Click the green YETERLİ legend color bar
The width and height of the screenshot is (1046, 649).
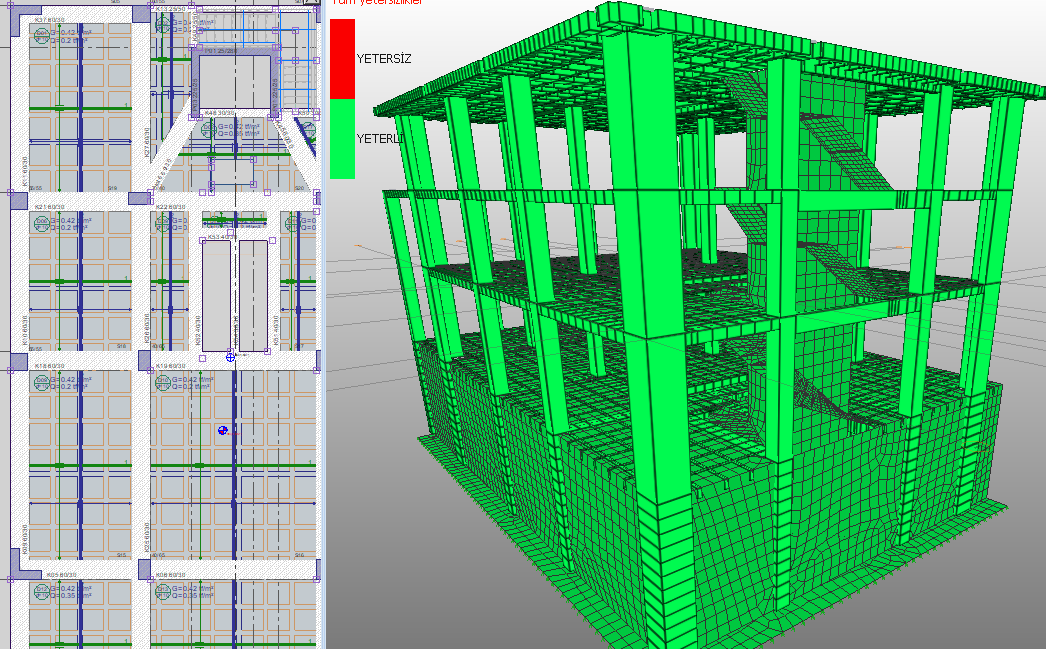(x=342, y=138)
